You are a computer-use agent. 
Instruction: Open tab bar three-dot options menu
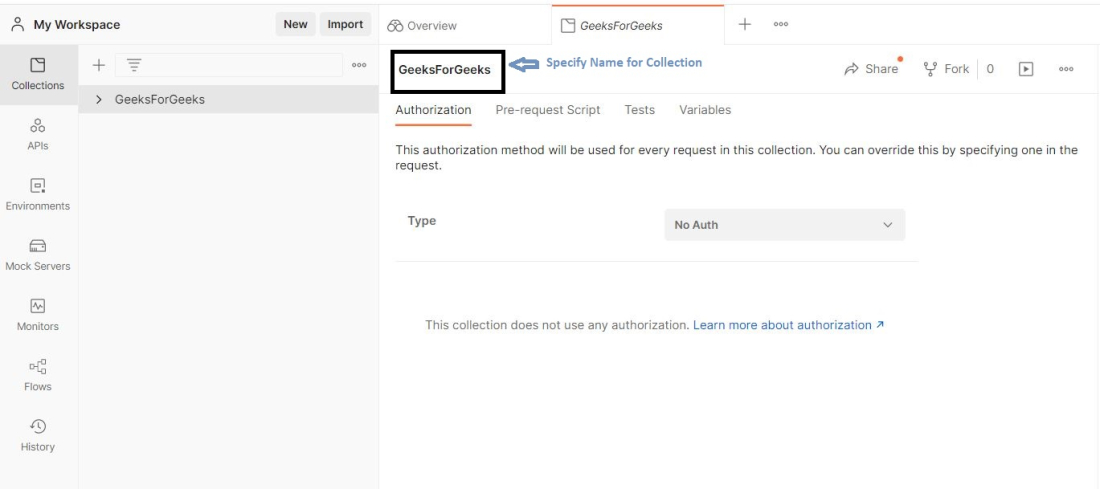pos(781,25)
